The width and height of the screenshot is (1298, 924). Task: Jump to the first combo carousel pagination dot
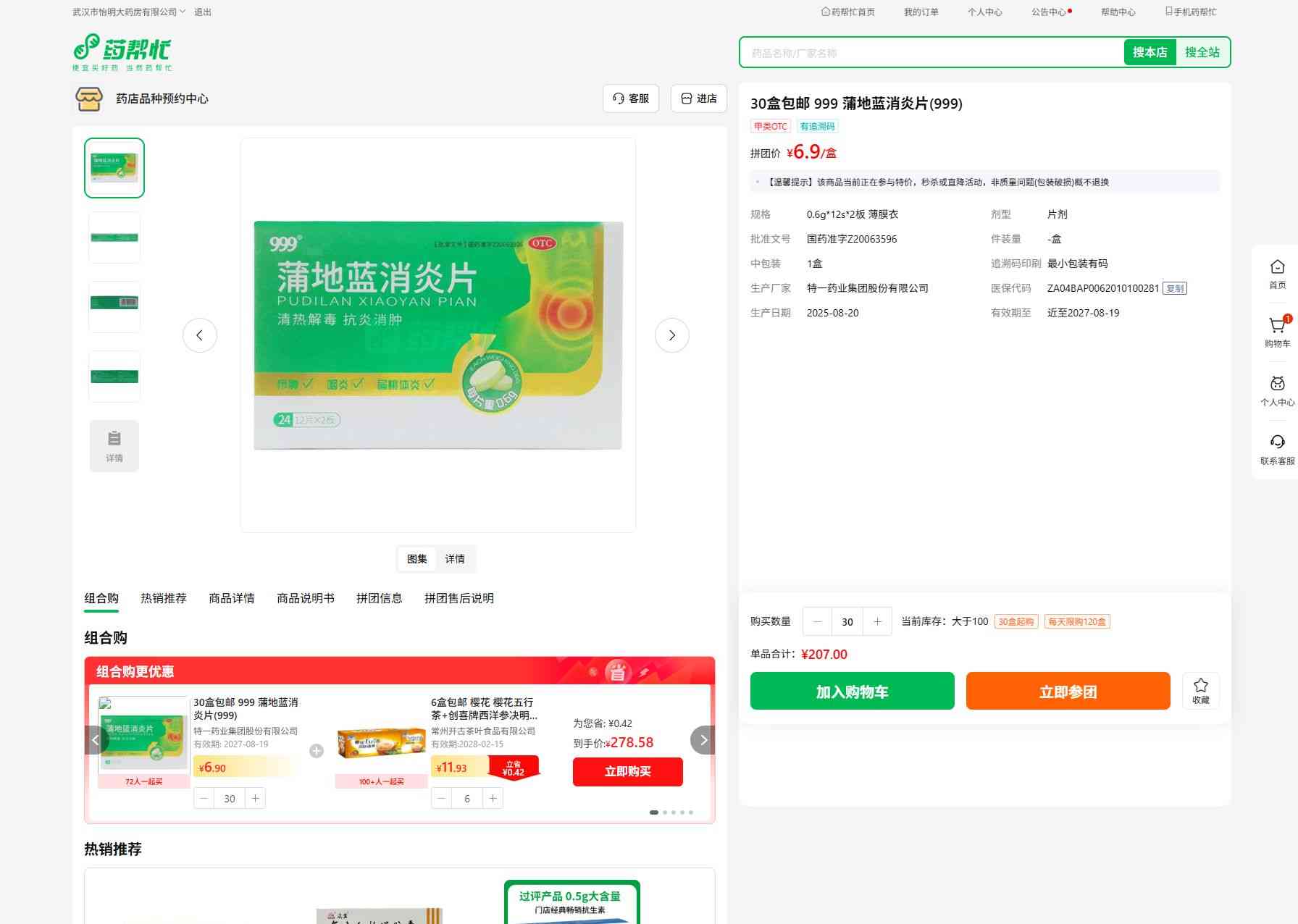click(x=654, y=812)
